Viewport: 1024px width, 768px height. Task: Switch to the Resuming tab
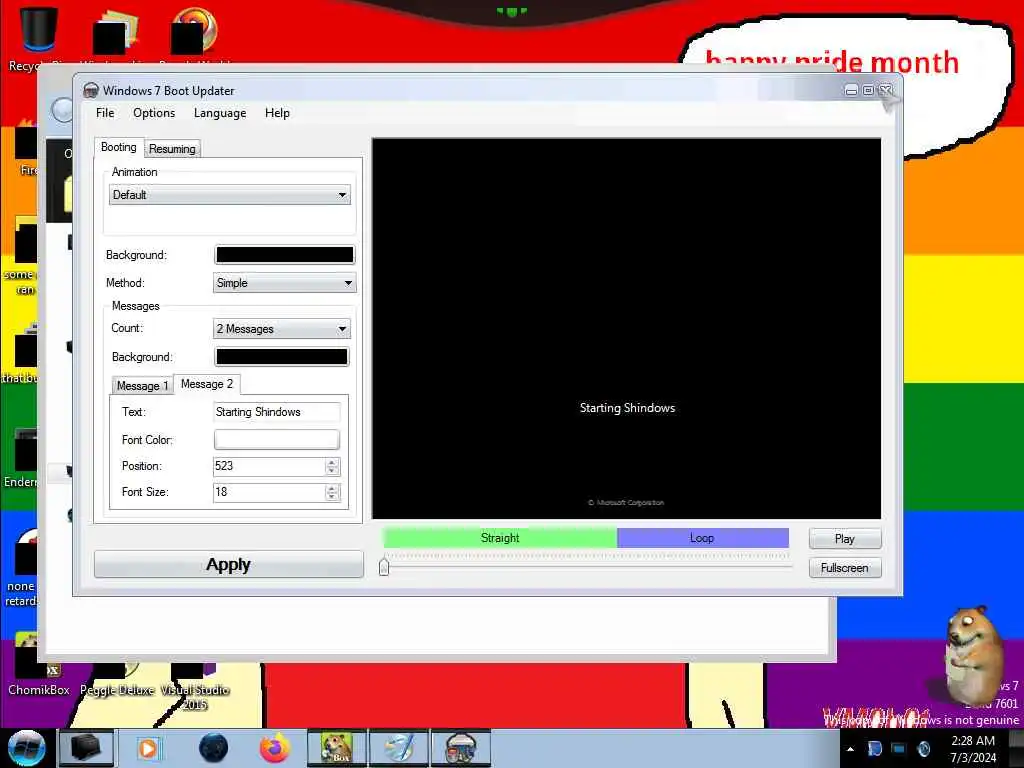[x=172, y=149]
